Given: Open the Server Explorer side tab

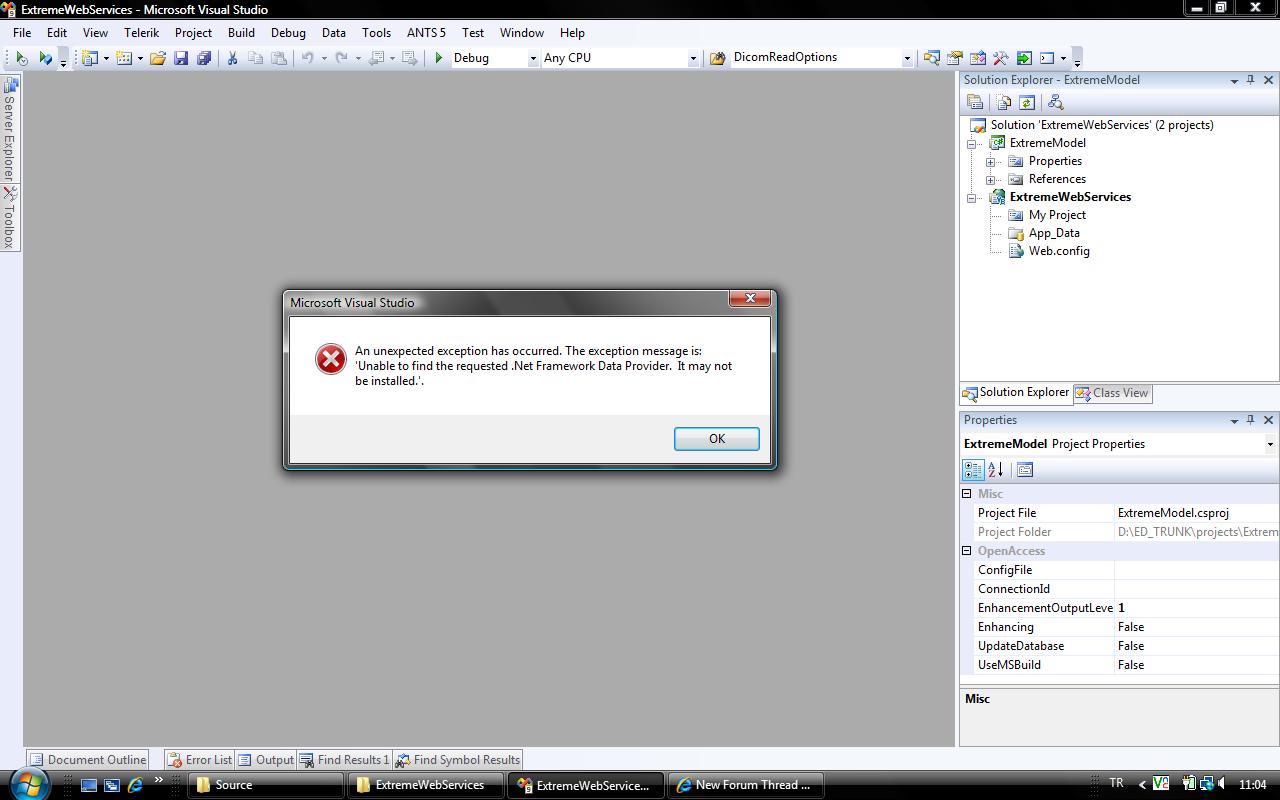Looking at the screenshot, I should [9, 129].
